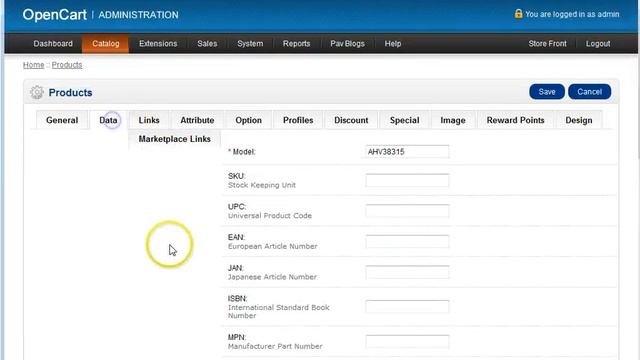The height and width of the screenshot is (360, 640).
Task: Click the lock icon beside login status
Action: (518, 13)
